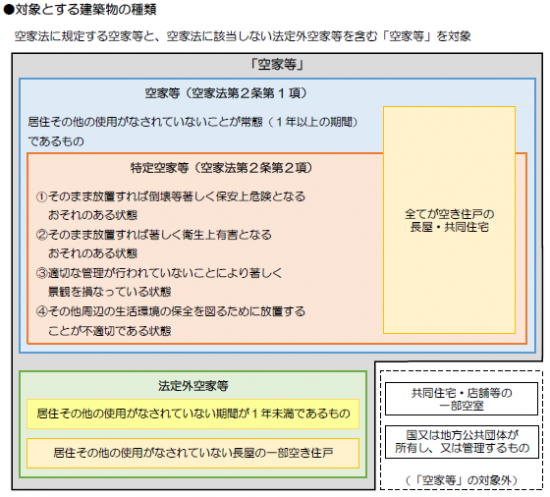Select the 「空家等」 title at top of diagram

[277, 65]
